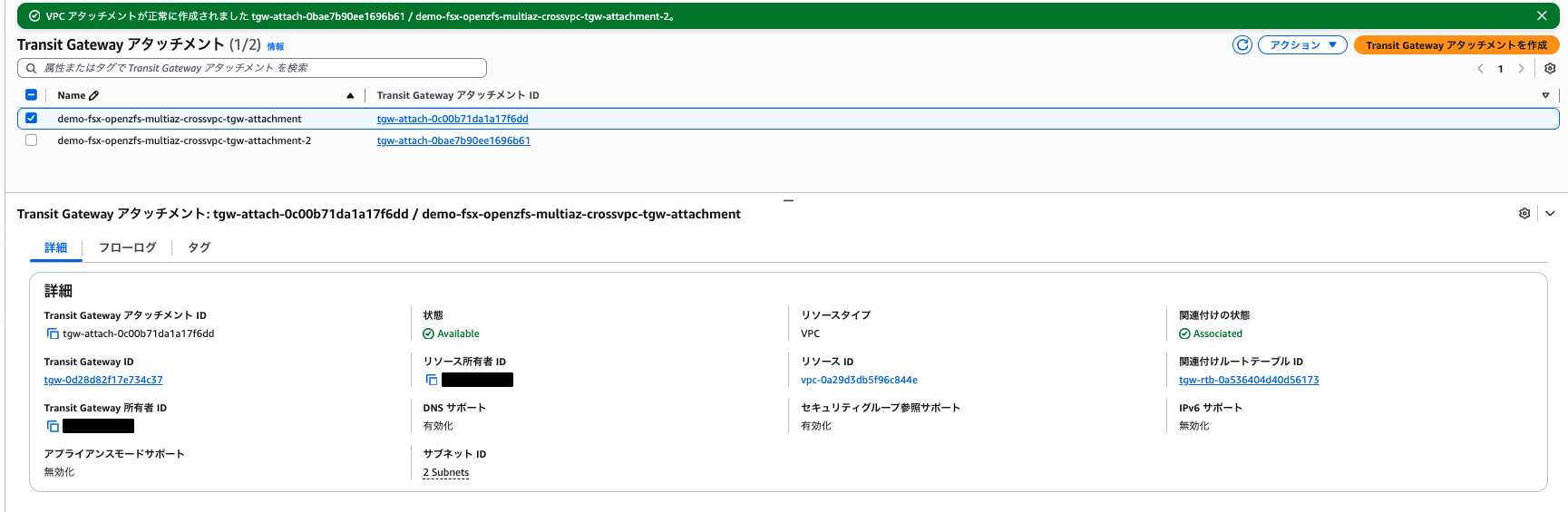Go to the next page arrow
1568x512 pixels.
tap(1521, 69)
